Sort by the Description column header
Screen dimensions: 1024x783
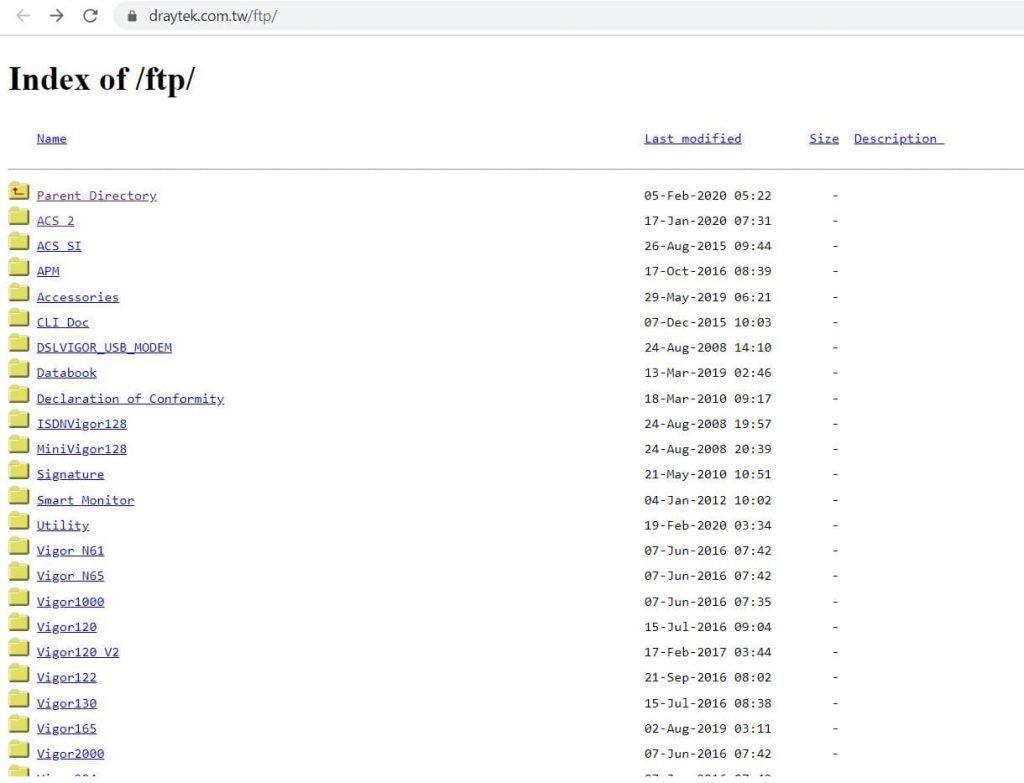[x=899, y=138]
